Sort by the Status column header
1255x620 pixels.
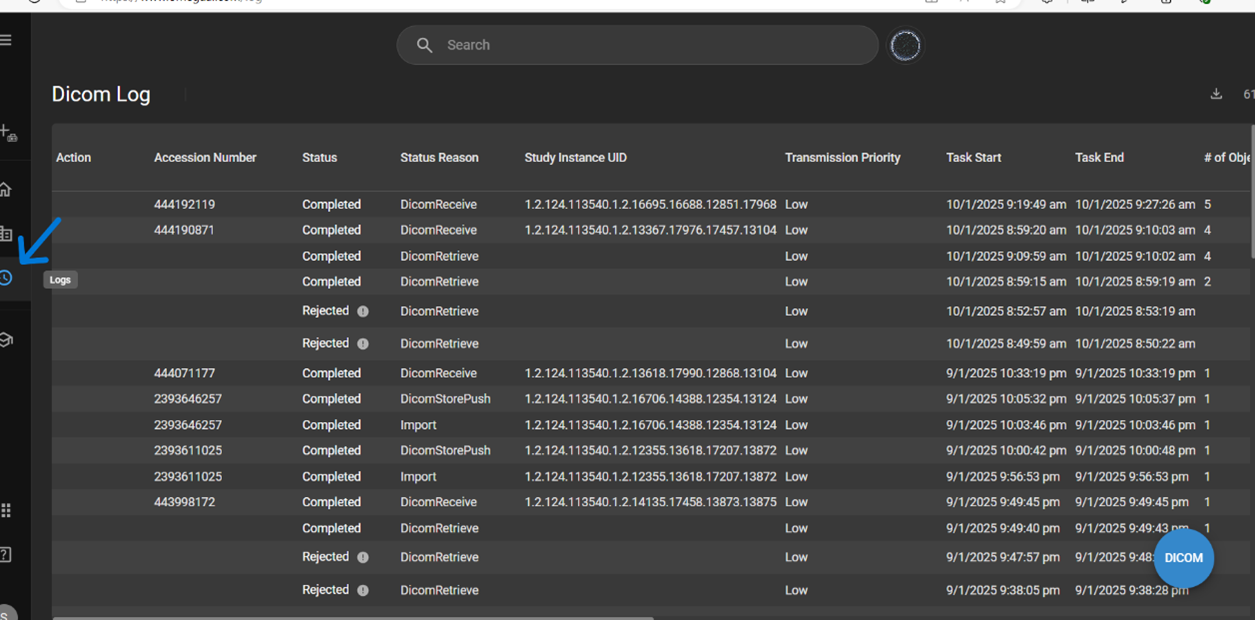tap(319, 158)
